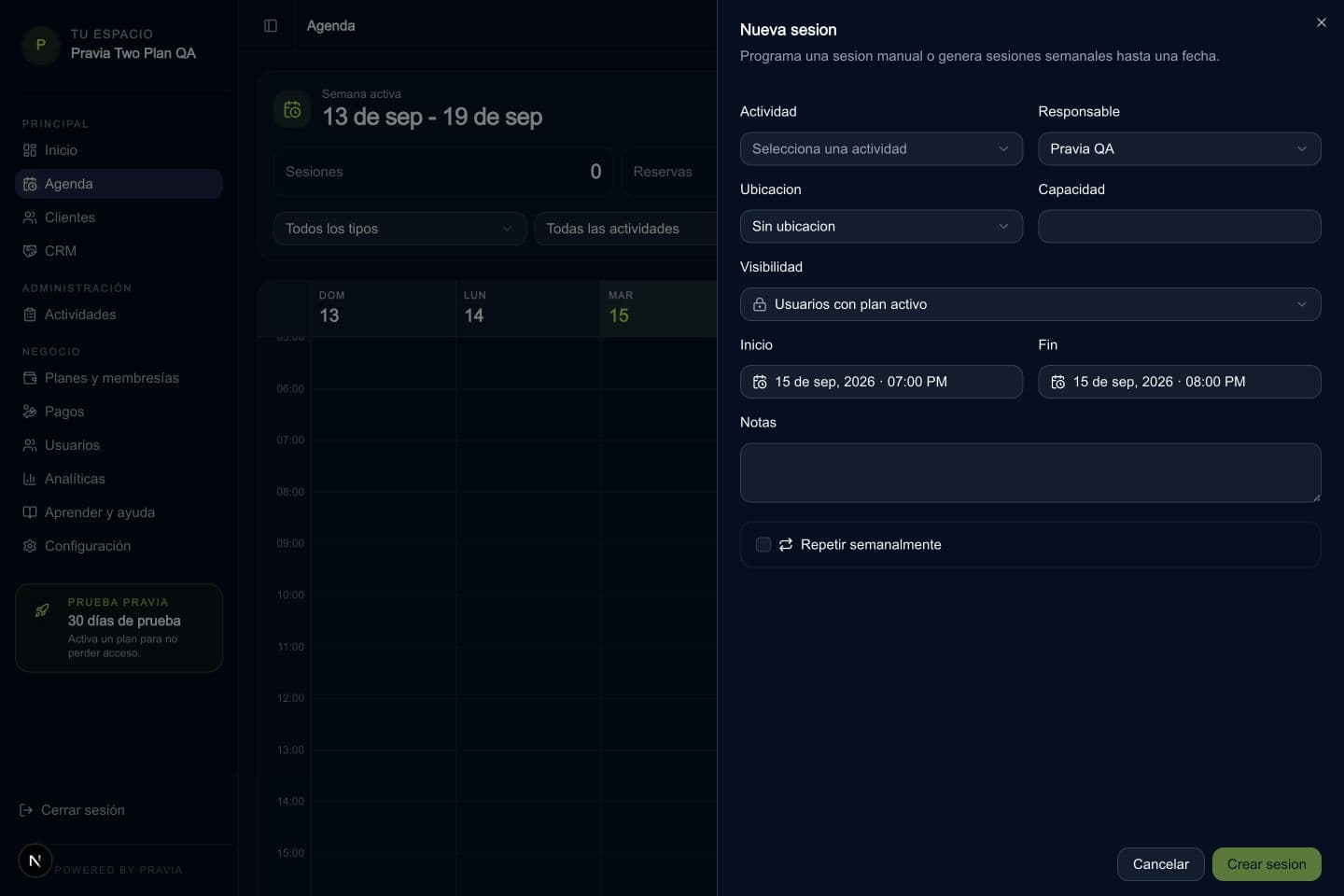This screenshot has height=896, width=1344.
Task: Click the calendar icon beside Semana activa
Action: 292,109
